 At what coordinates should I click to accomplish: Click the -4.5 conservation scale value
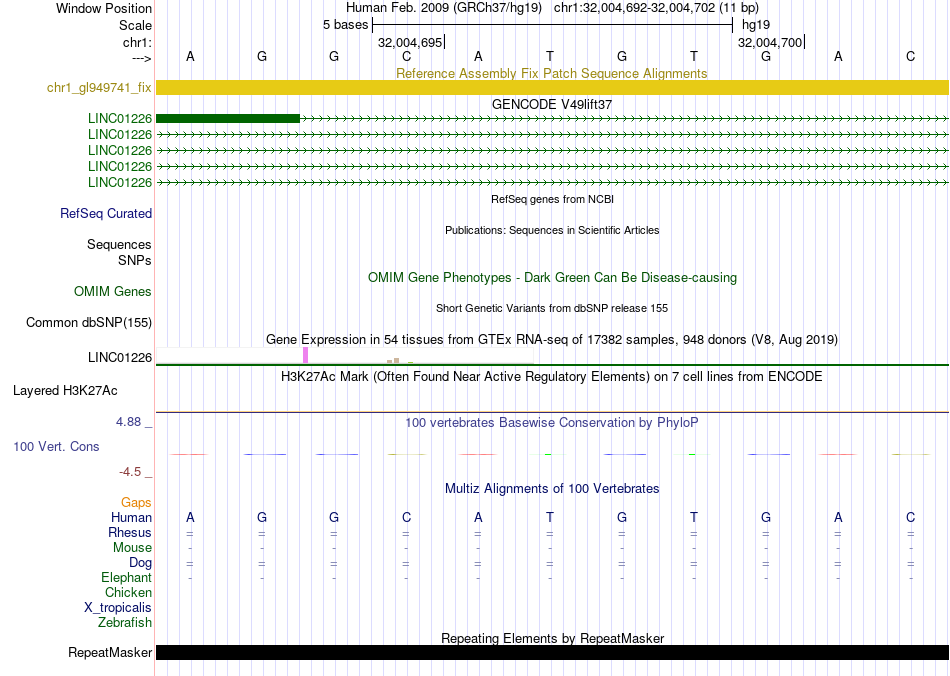(x=130, y=471)
